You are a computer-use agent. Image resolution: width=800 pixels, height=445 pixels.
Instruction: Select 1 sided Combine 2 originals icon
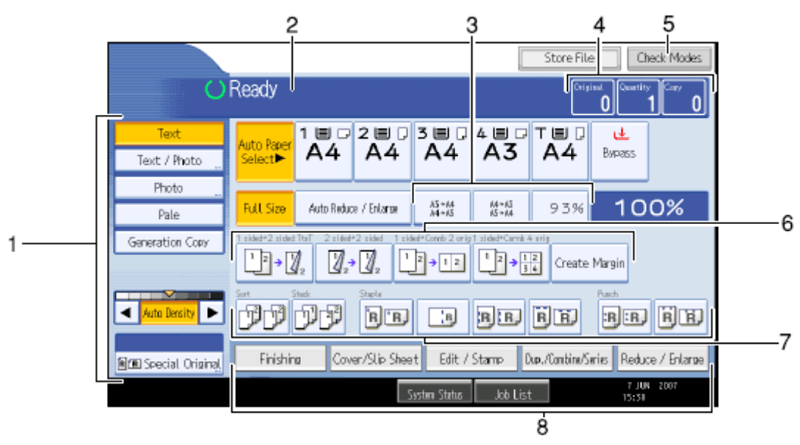tap(432, 263)
